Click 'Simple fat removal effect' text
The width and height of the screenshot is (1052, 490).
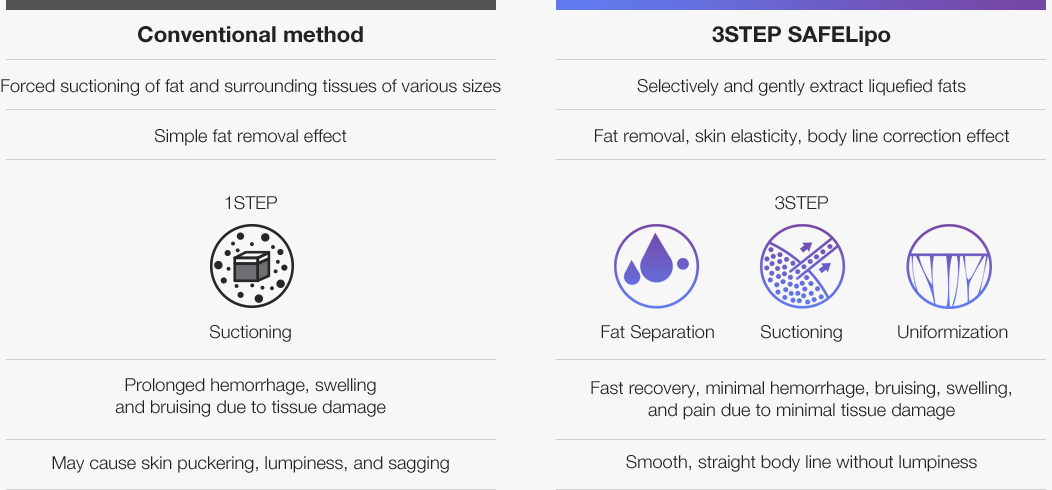[x=250, y=136]
